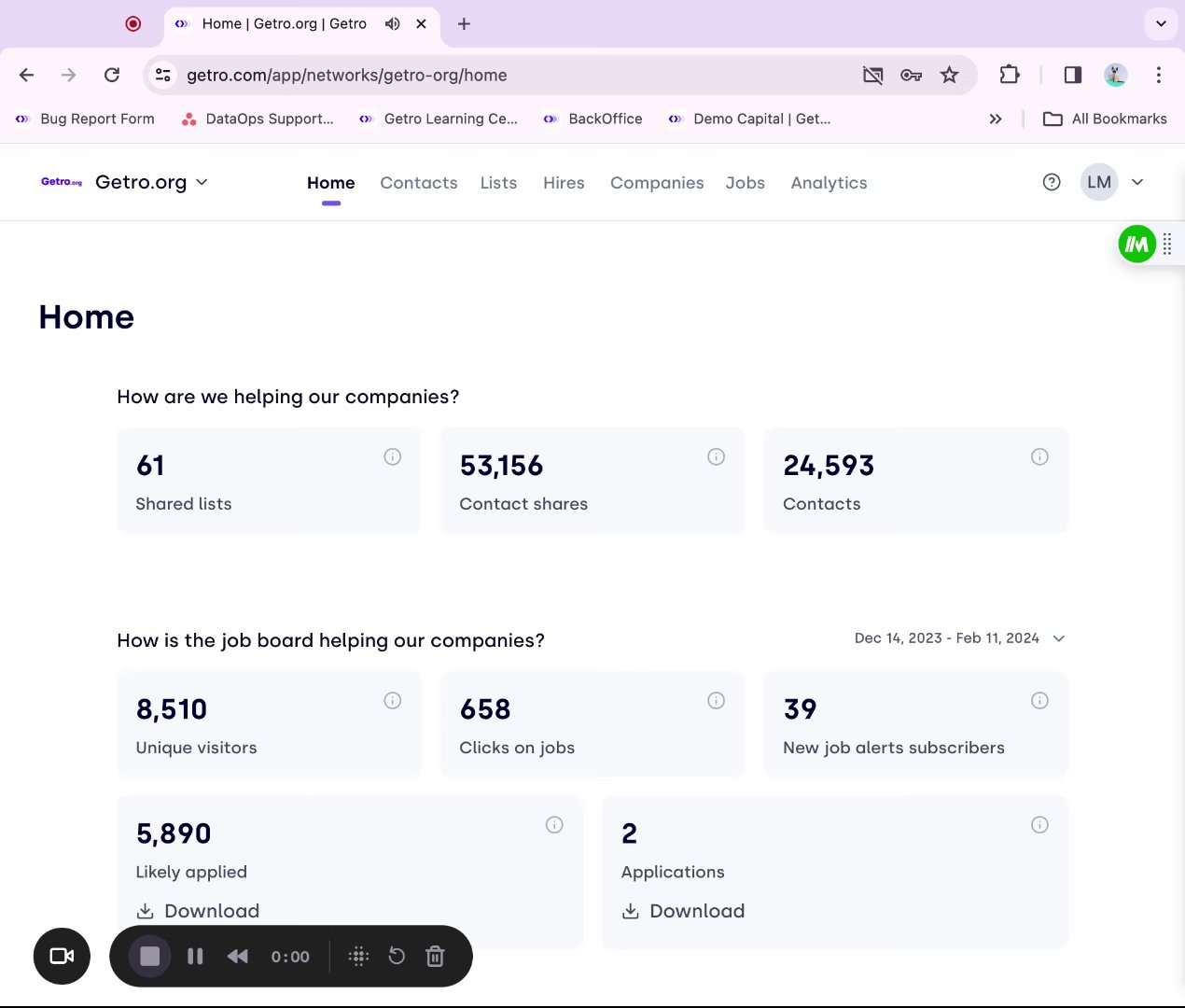Toggle the camera button in recorder

[x=62, y=956]
